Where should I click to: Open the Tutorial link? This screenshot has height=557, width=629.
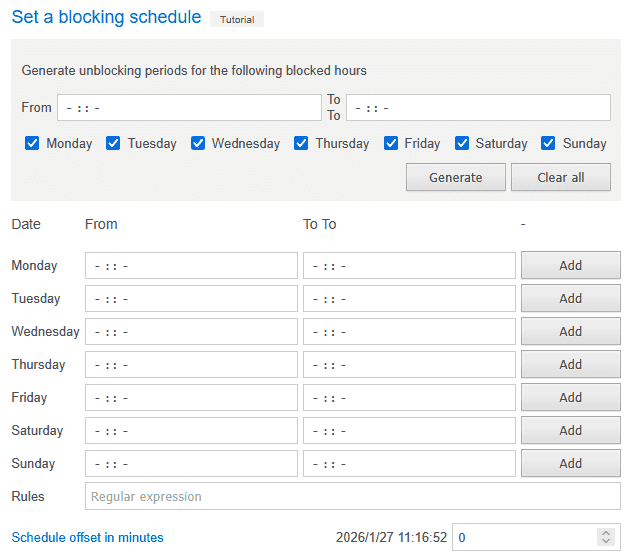click(237, 19)
